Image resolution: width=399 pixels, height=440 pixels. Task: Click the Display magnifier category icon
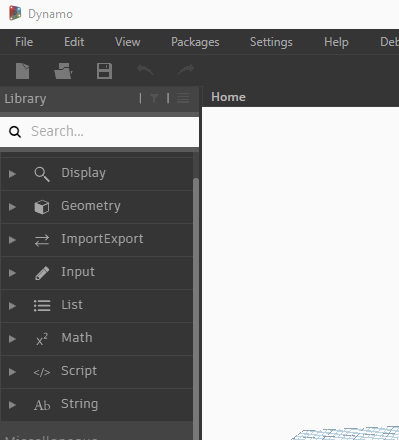pos(42,174)
